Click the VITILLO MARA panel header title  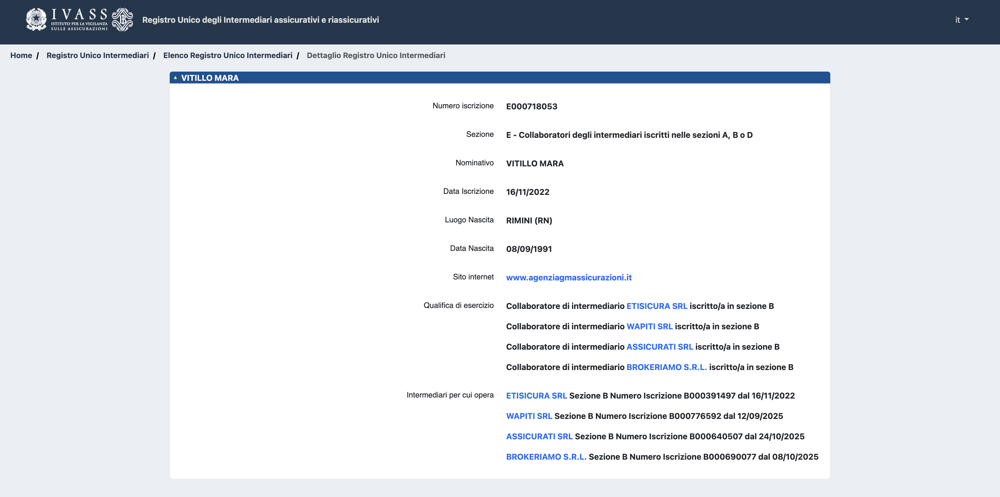[210, 78]
